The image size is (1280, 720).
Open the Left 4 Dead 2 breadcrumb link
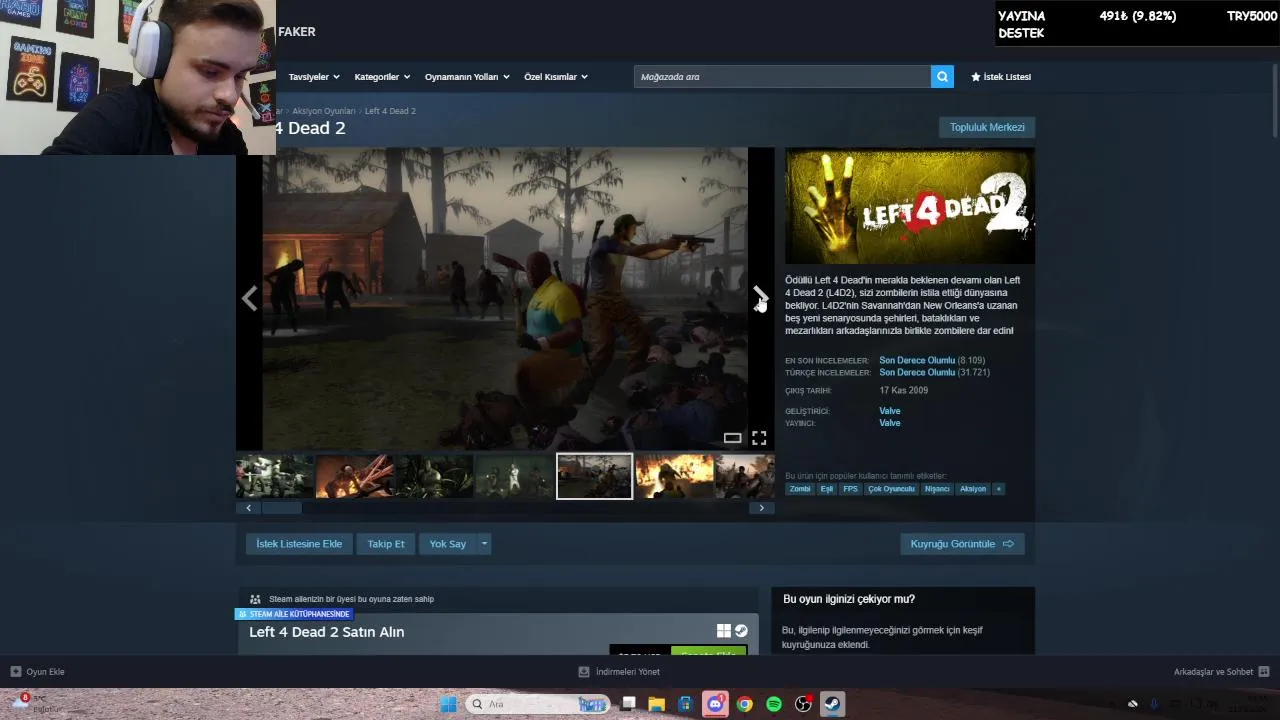pos(390,111)
